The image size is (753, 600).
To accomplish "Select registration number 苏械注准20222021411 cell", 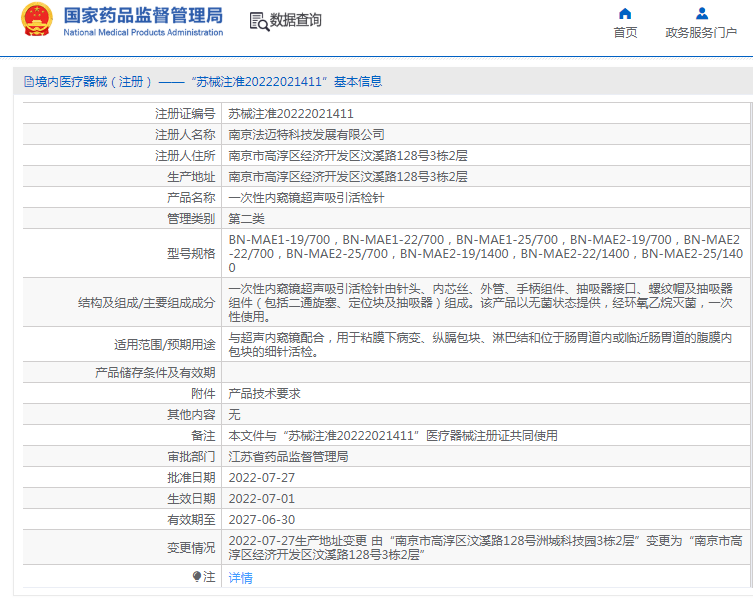I will 291,113.
